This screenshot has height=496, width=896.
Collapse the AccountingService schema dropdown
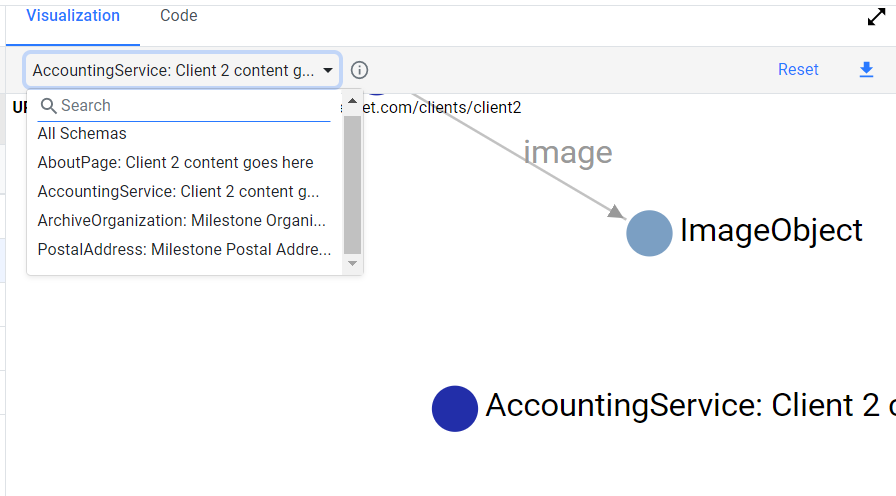tap(183, 70)
